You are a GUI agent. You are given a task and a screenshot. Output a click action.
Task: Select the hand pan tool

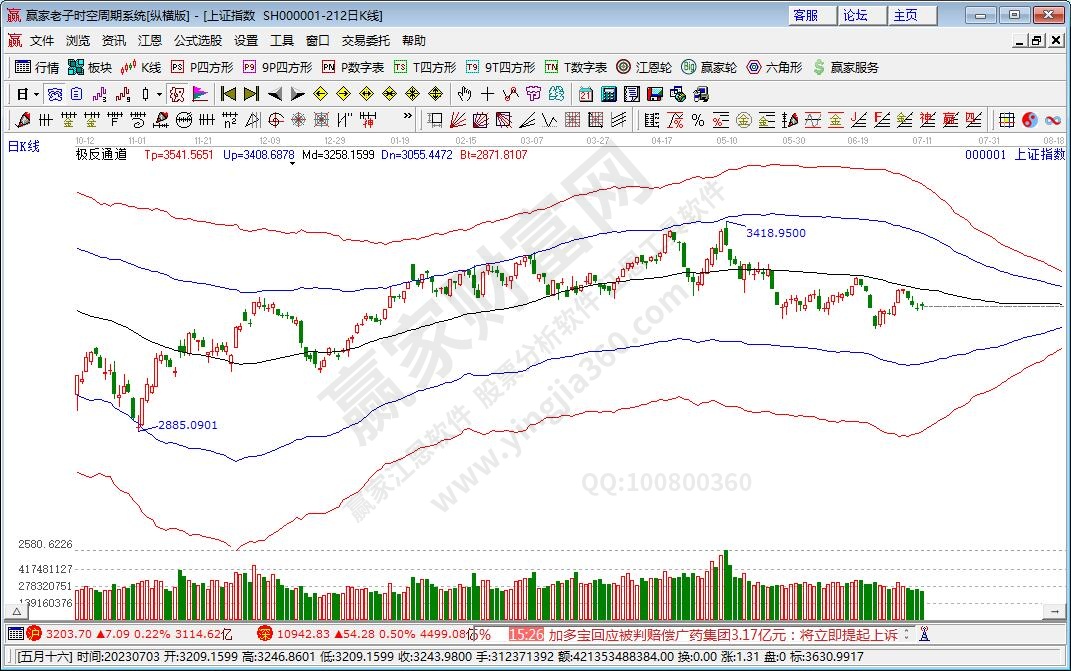(464, 94)
